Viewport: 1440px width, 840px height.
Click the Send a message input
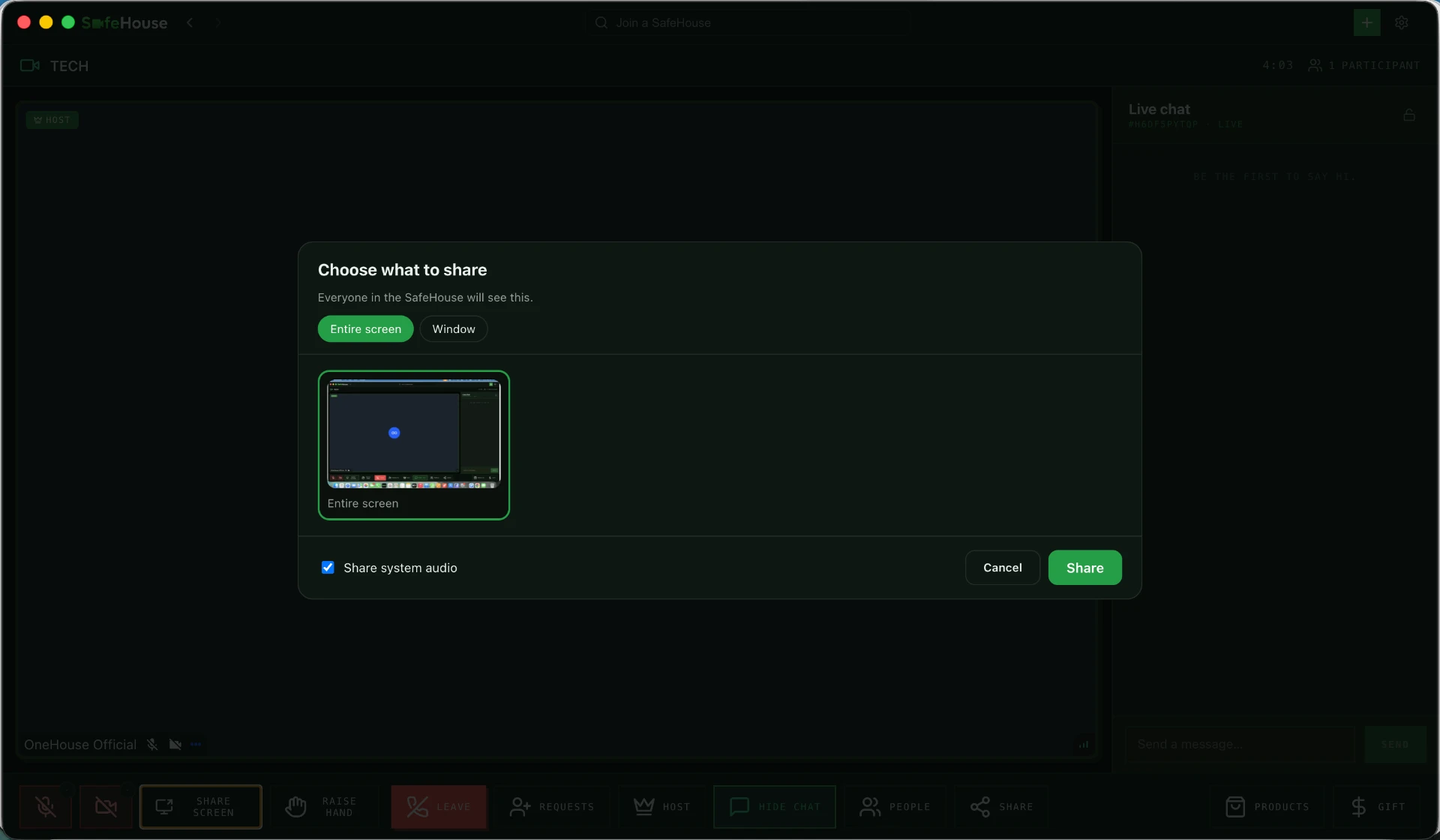[x=1240, y=744]
